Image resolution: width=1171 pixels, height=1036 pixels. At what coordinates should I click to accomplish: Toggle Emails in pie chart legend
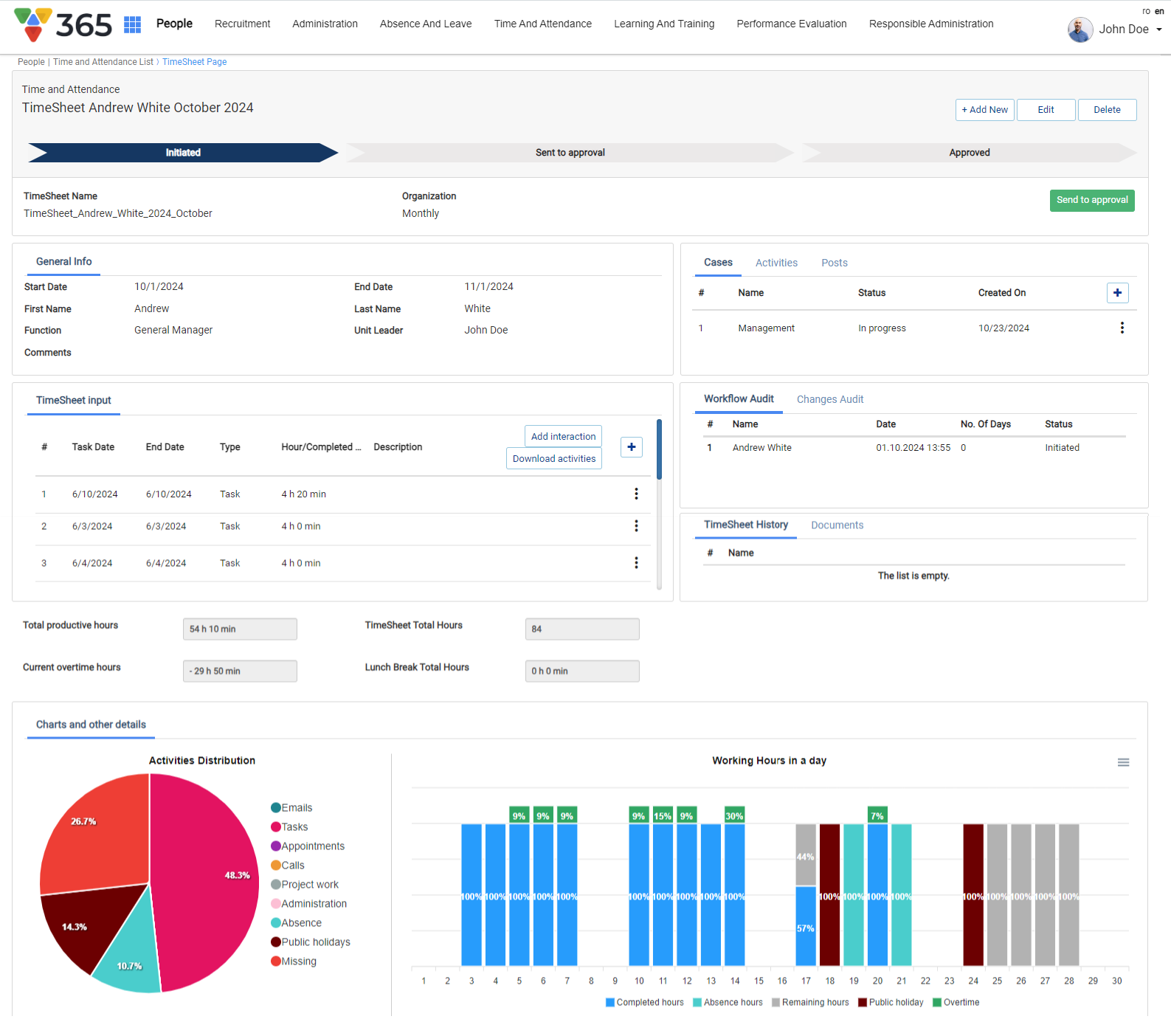point(296,808)
